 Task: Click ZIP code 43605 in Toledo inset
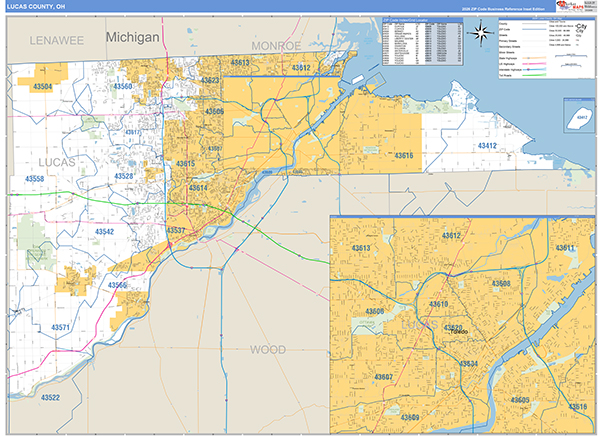(519, 399)
